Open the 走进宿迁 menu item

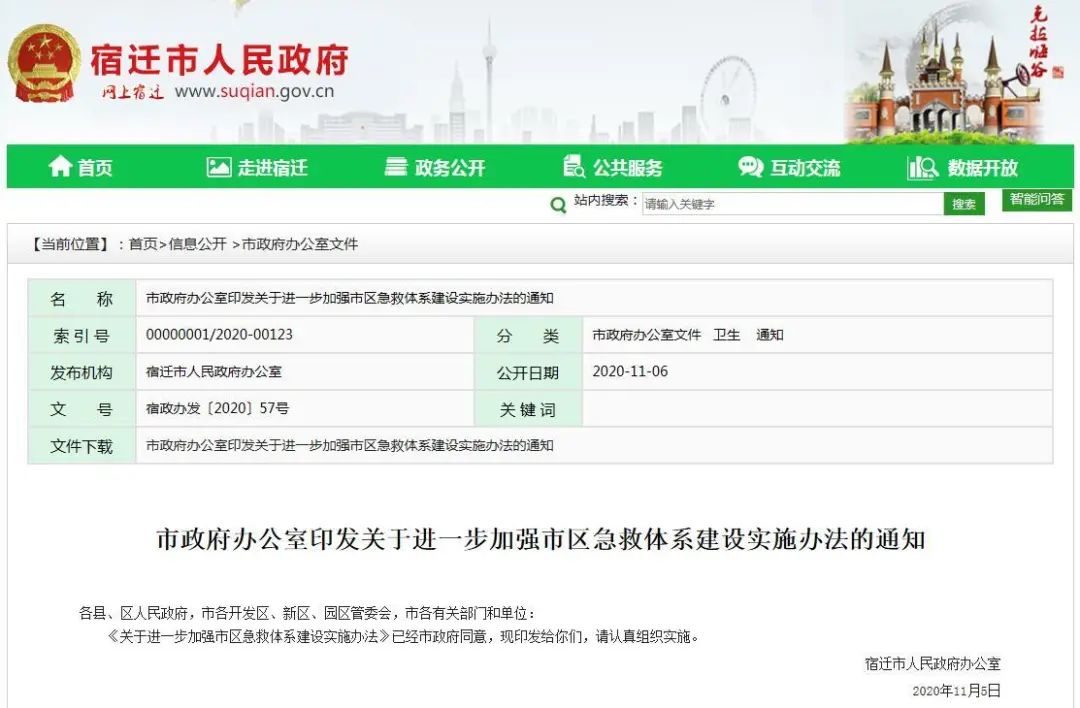click(x=273, y=167)
